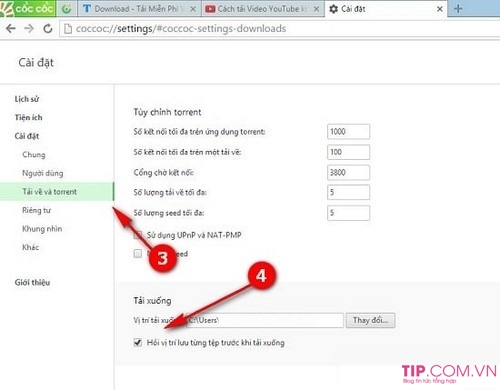This screenshot has height=390, width=500.
Task: Click label Số lượng seed tối đa
Action: pos(169,213)
